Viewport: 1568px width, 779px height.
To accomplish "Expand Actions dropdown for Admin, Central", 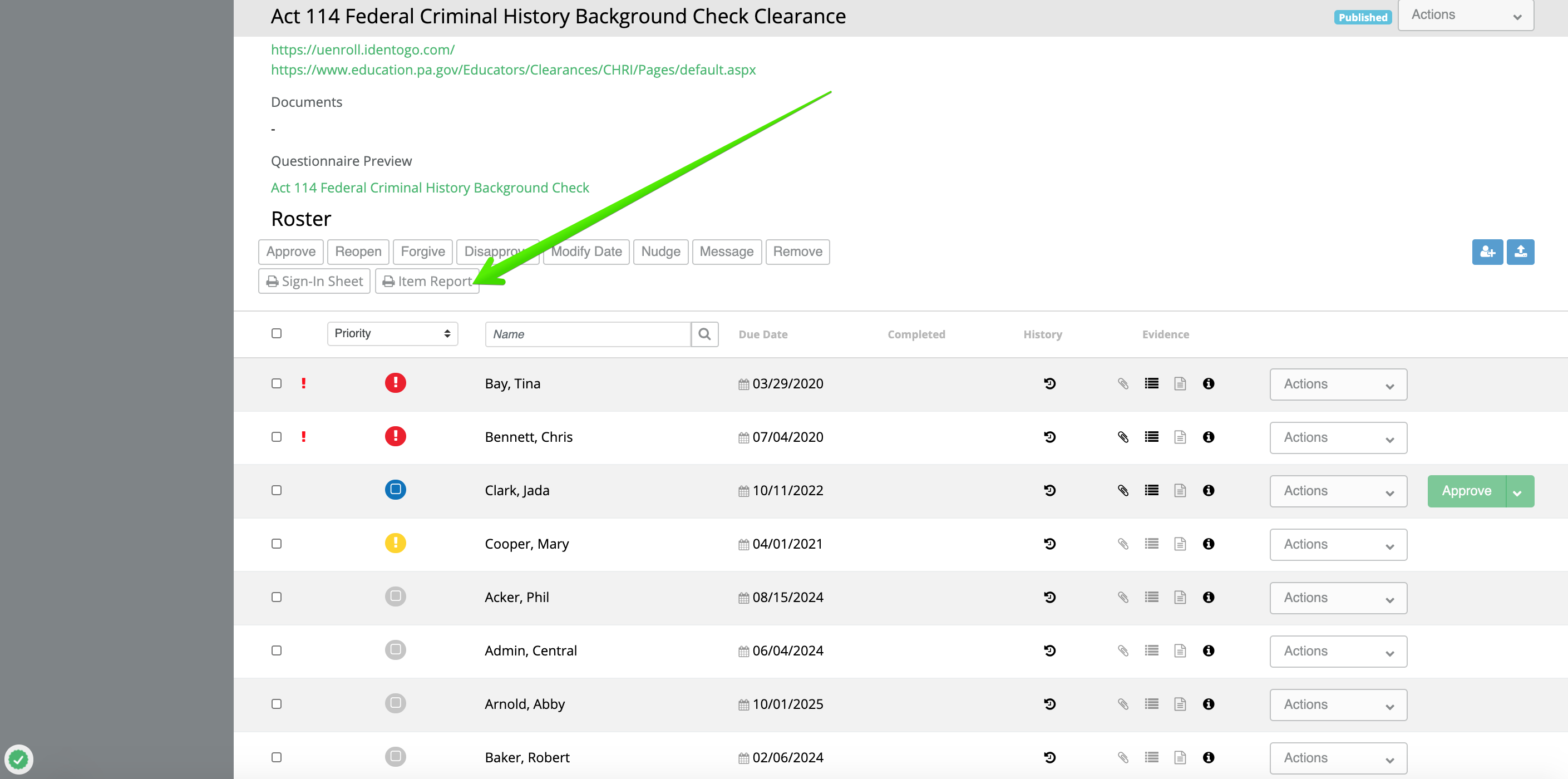I will [1338, 651].
